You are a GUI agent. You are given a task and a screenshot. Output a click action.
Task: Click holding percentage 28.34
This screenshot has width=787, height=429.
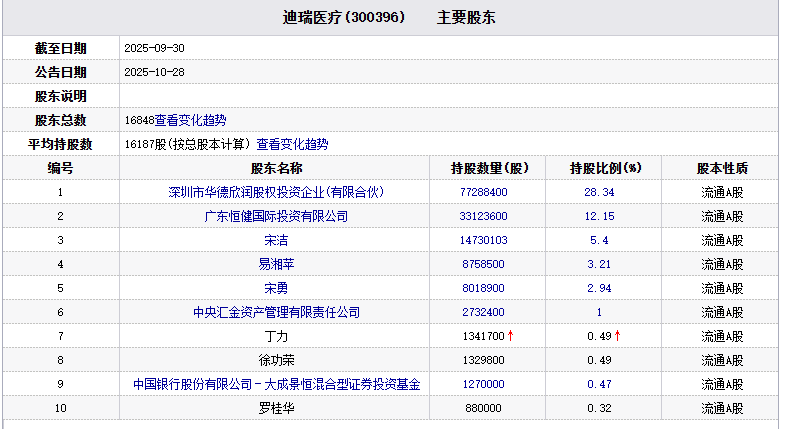(600, 192)
